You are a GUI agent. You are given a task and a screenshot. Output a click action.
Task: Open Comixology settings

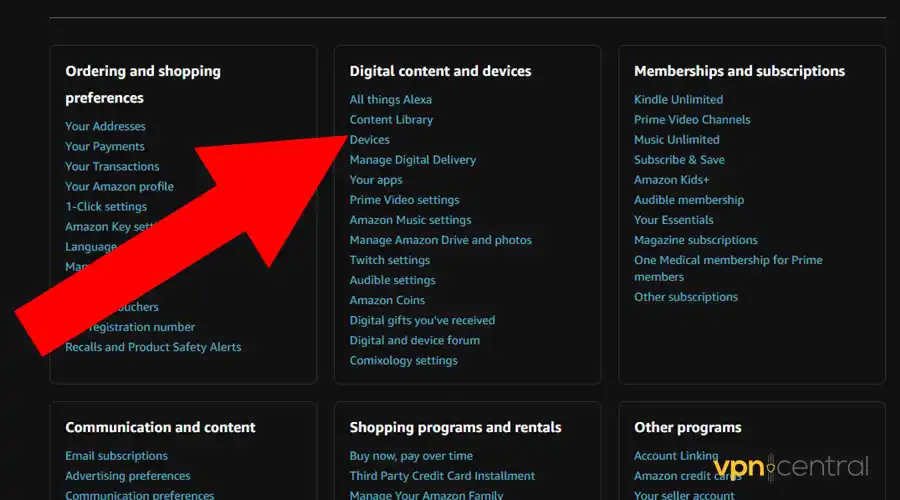tap(403, 360)
